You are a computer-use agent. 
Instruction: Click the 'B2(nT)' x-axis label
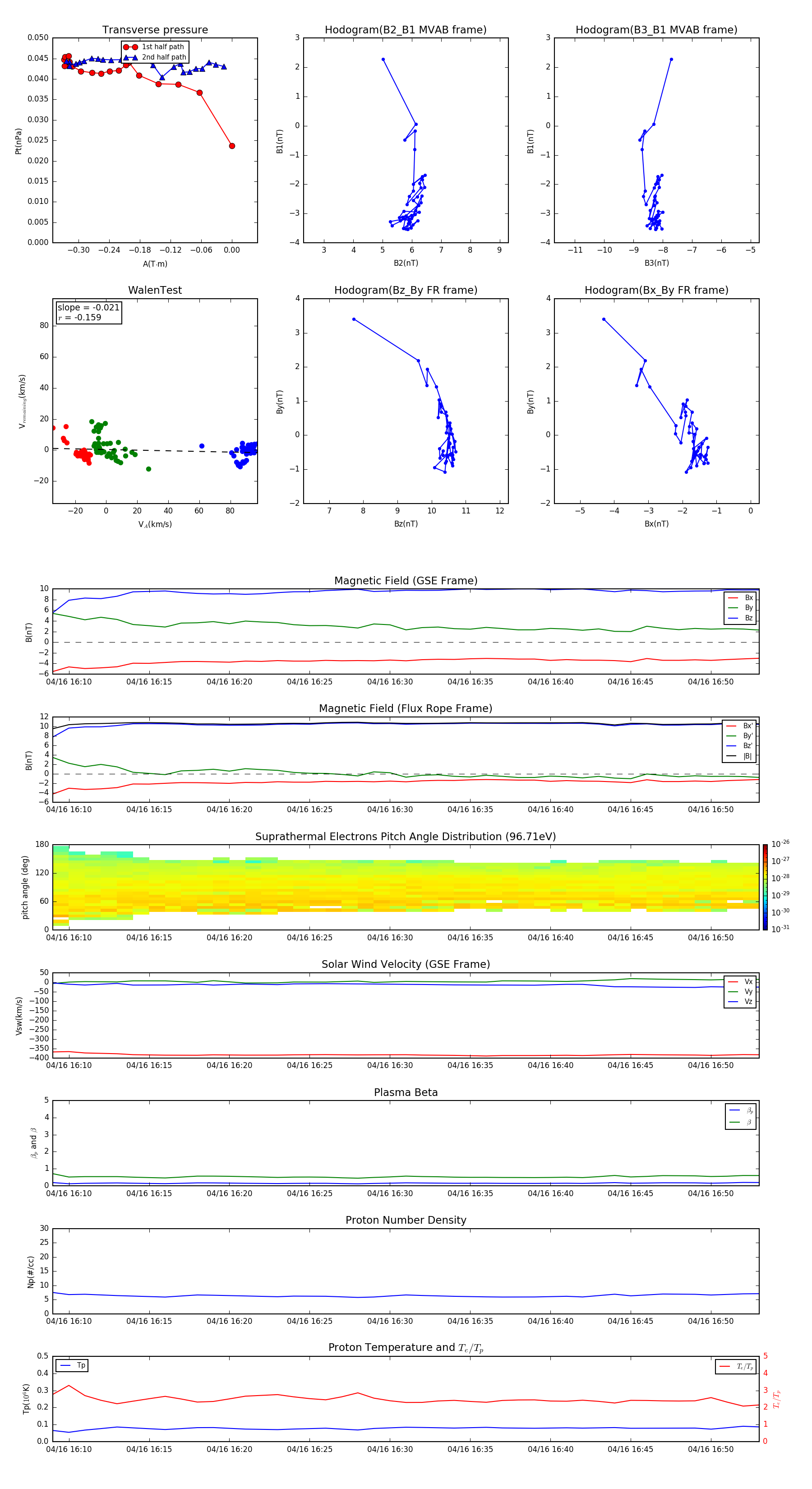(406, 263)
